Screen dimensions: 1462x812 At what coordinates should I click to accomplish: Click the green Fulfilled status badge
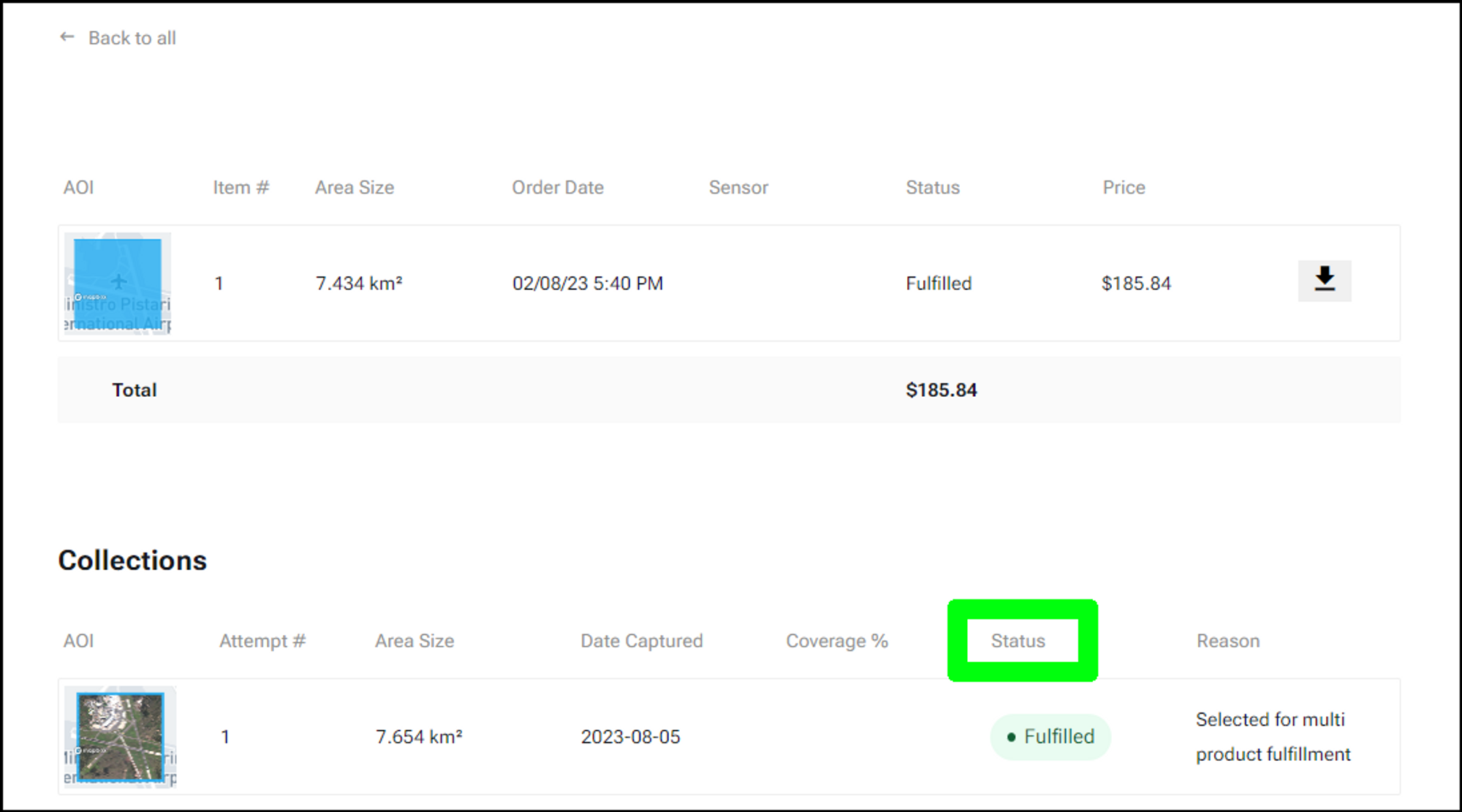point(1050,737)
